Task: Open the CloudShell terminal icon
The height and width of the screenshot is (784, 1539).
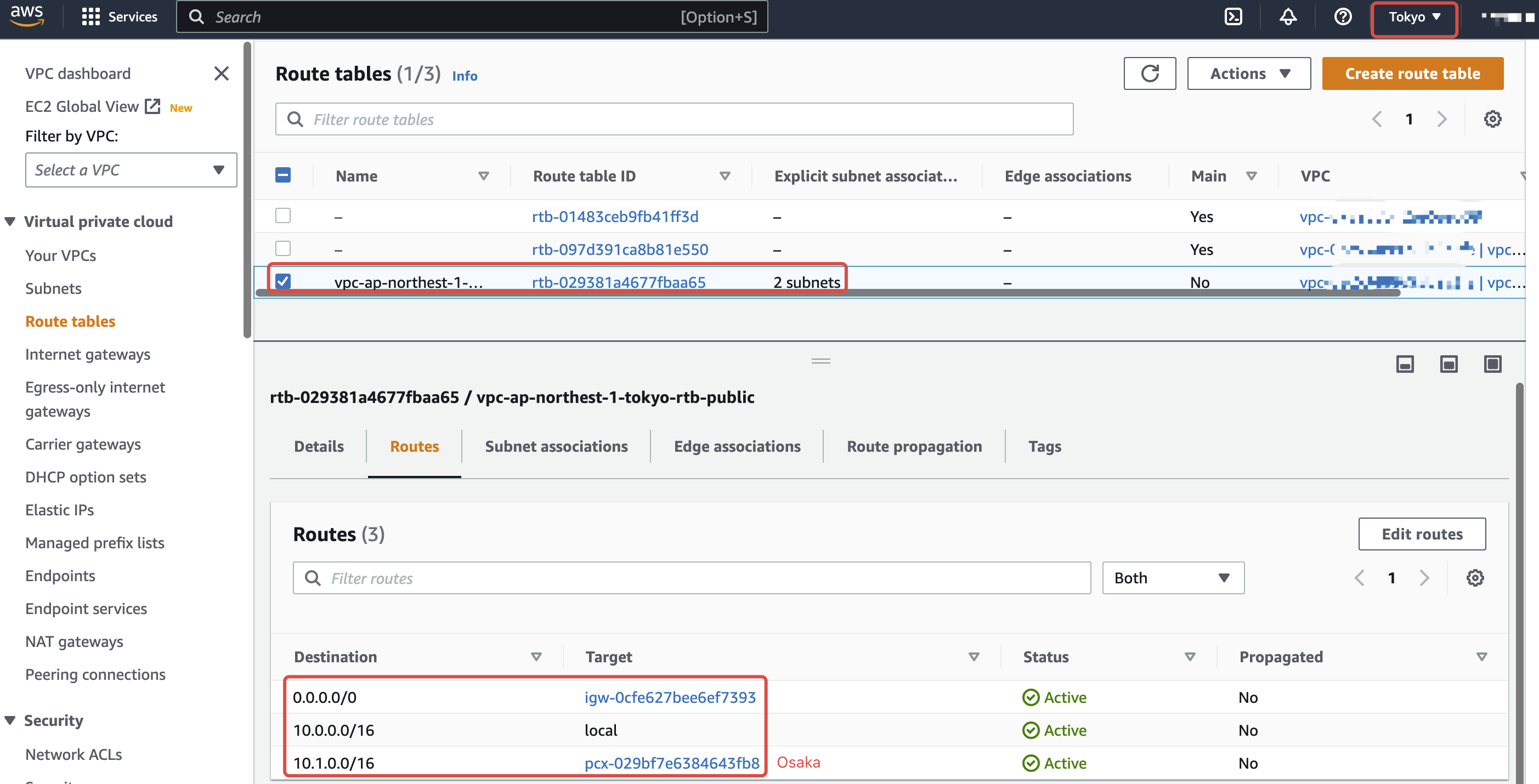Action: click(1233, 16)
